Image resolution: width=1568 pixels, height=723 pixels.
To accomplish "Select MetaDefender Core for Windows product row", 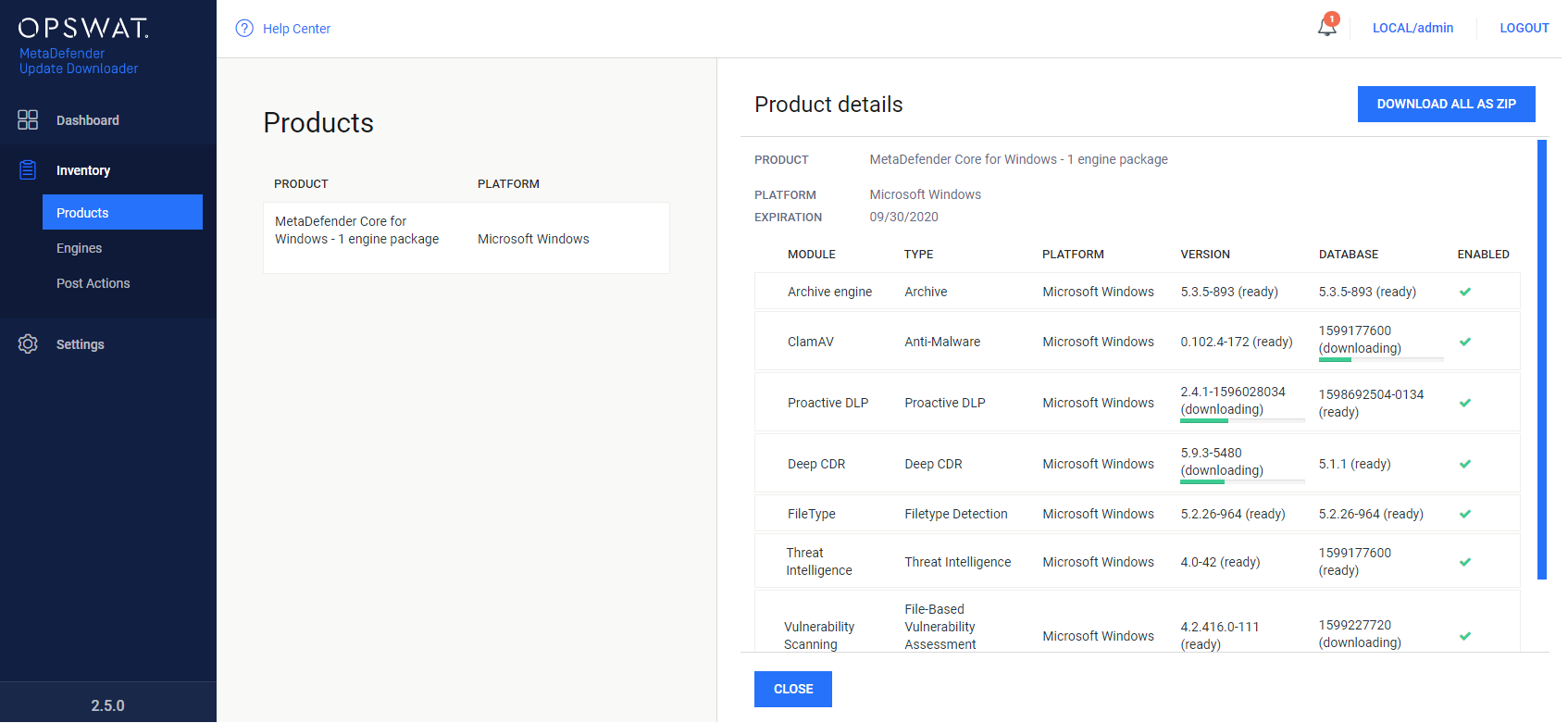I will (467, 238).
